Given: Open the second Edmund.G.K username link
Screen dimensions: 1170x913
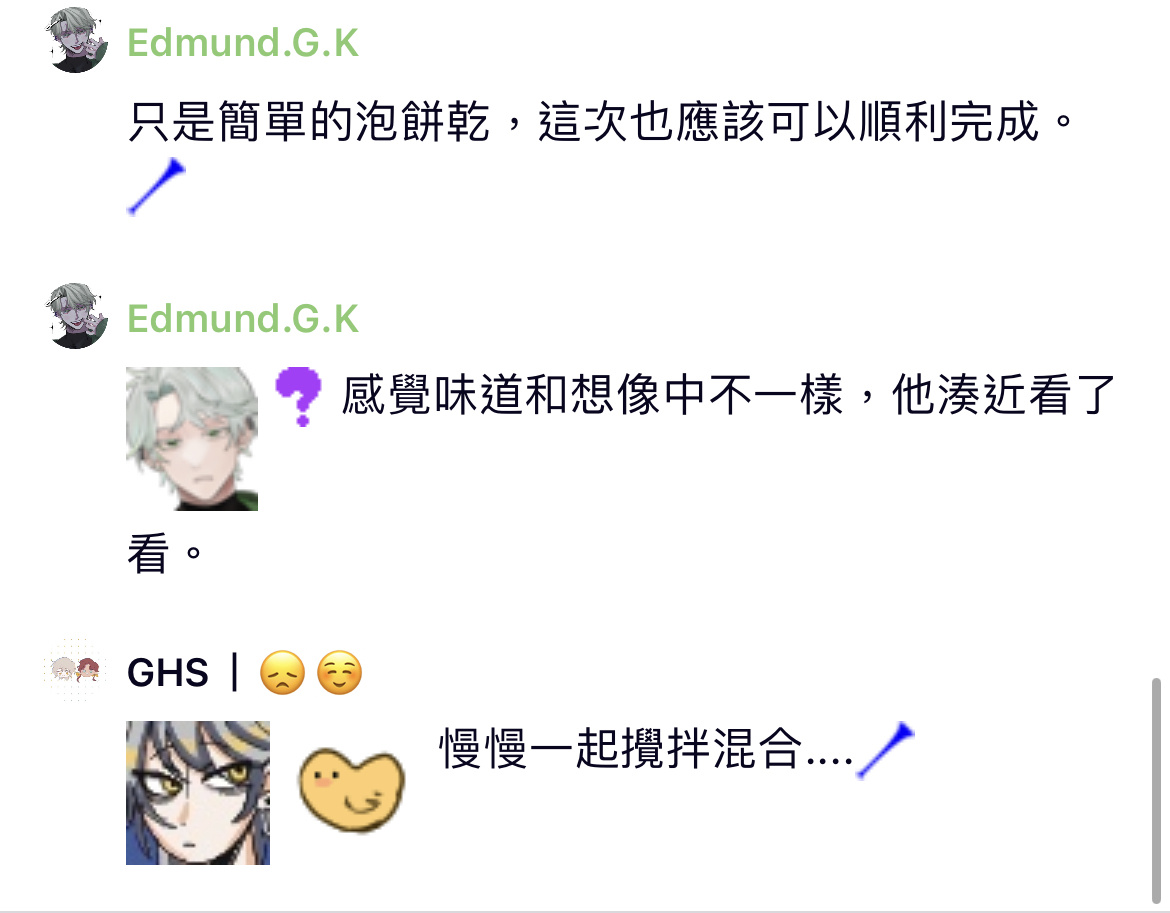Looking at the screenshot, I should (243, 319).
